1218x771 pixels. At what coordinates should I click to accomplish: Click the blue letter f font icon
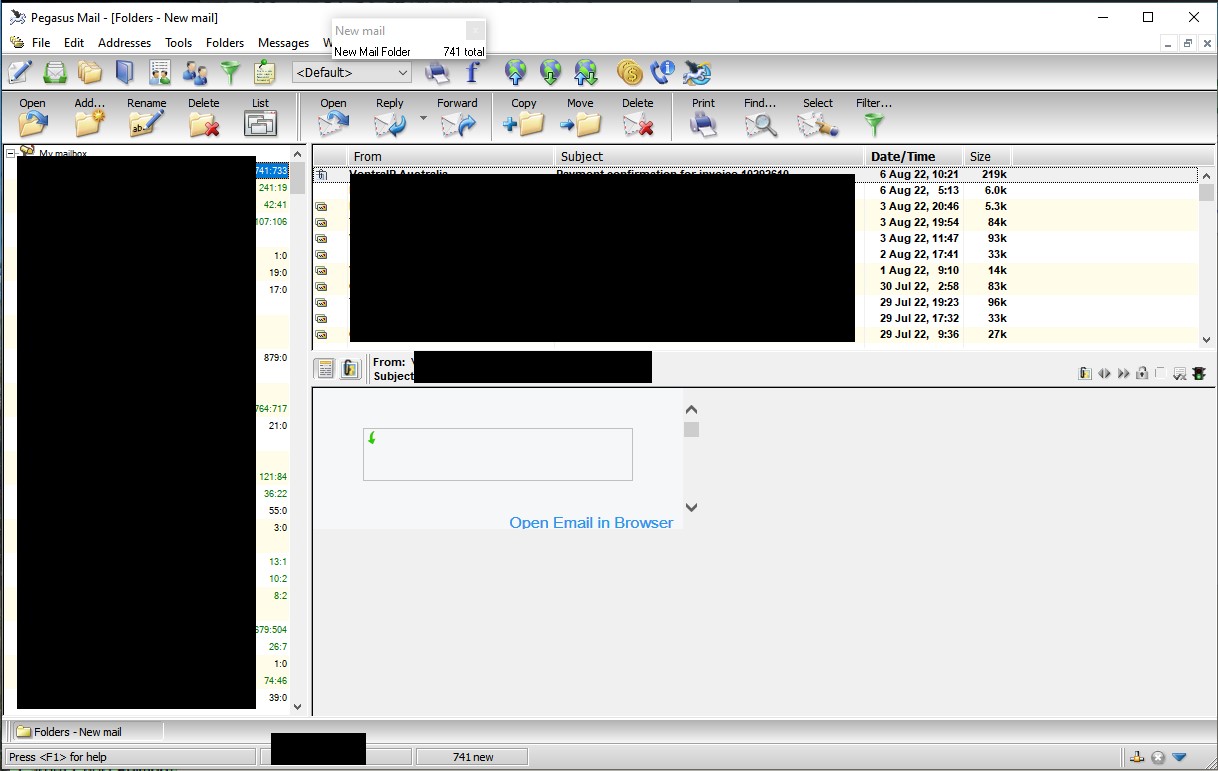point(472,72)
